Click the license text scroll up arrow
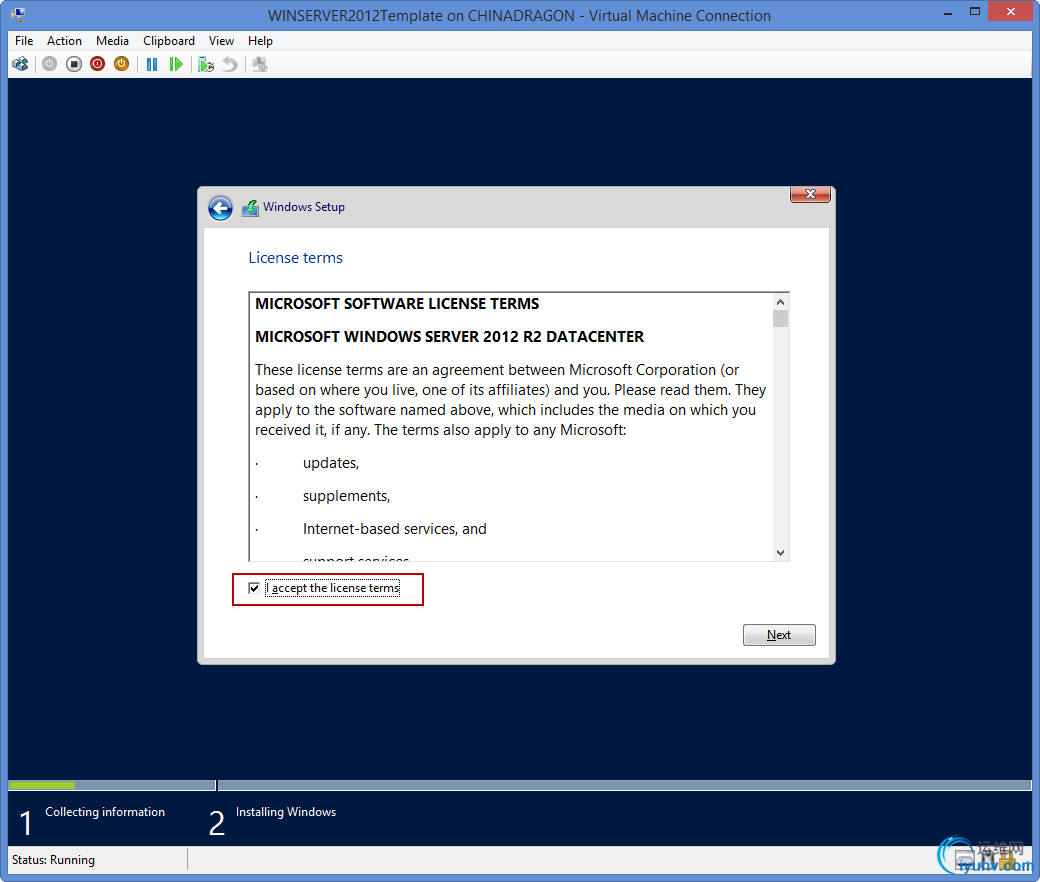 point(781,302)
